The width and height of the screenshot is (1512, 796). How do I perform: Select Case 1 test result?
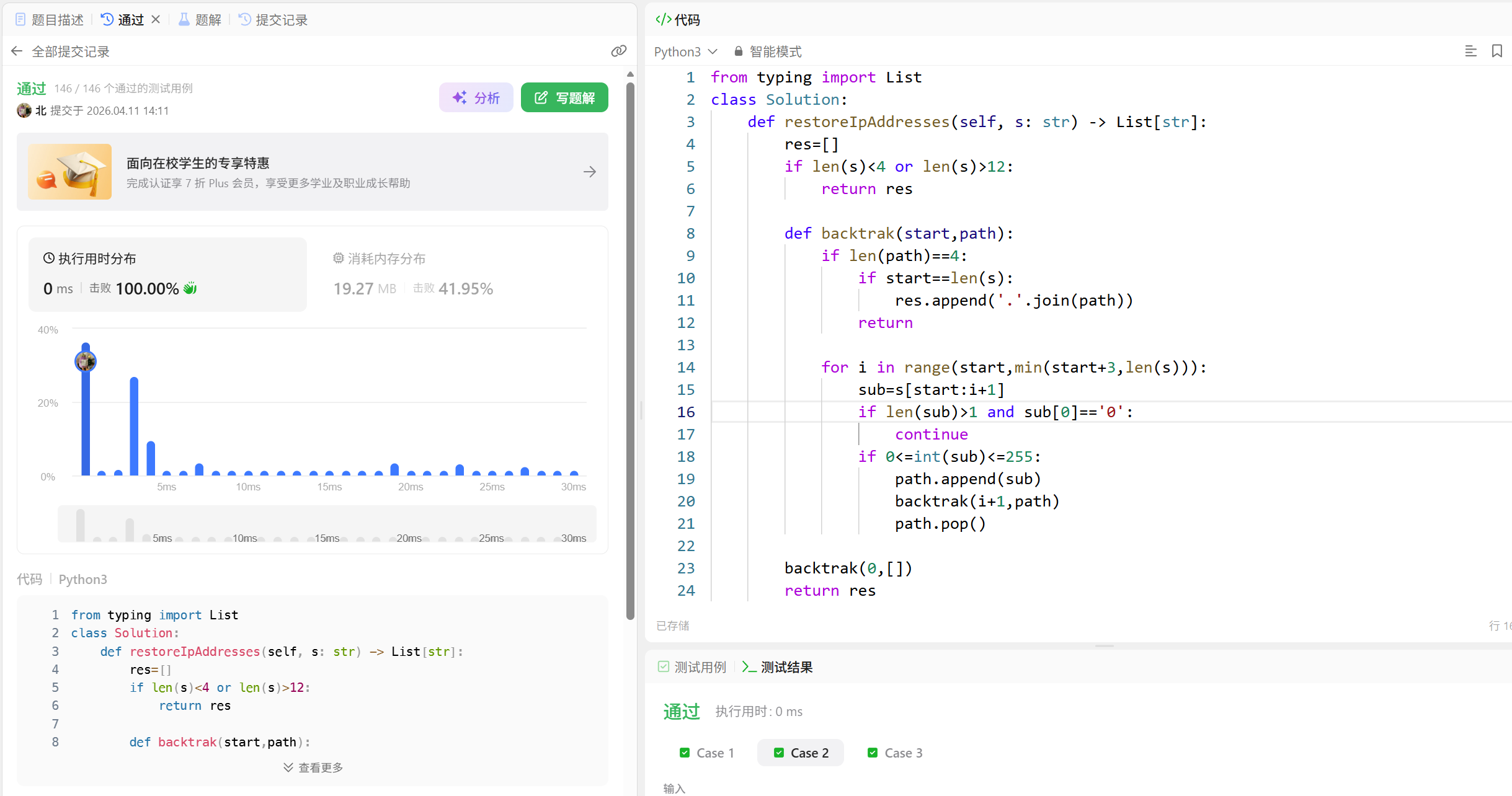(707, 753)
